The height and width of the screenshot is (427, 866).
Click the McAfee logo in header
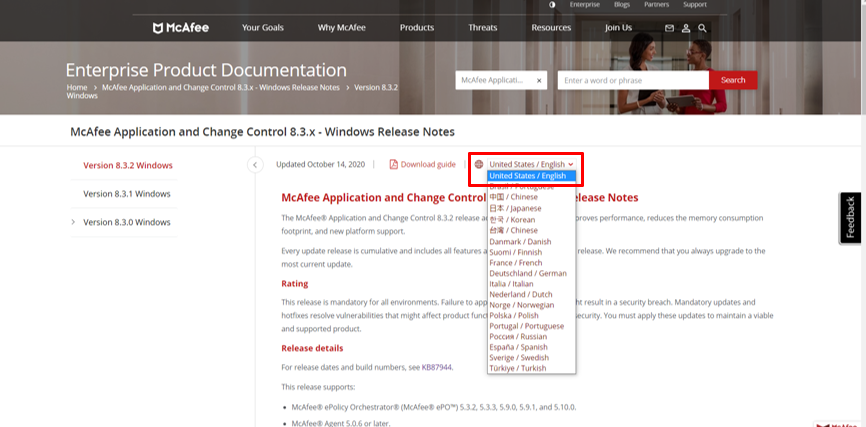pyautogui.click(x=181, y=28)
